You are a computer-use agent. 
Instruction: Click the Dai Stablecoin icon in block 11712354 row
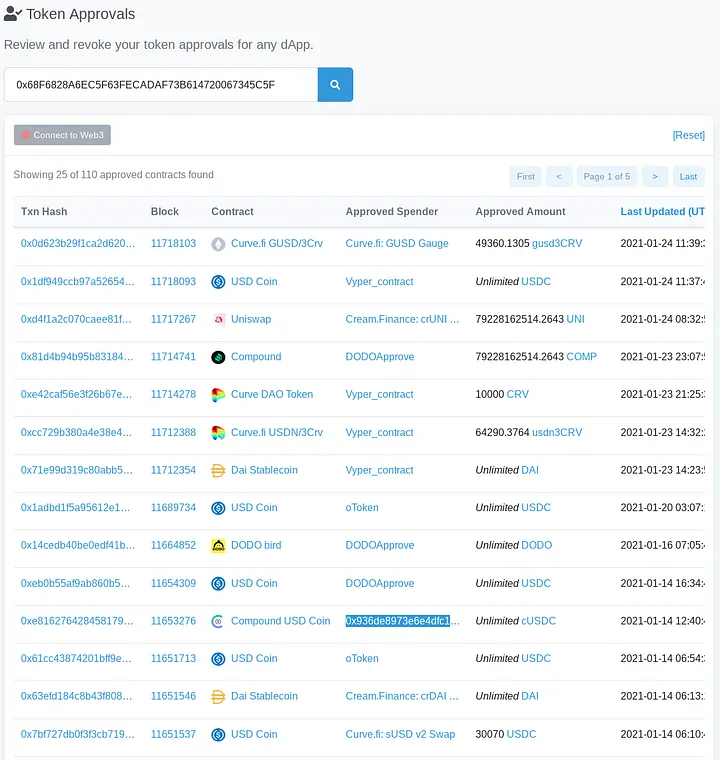[x=219, y=470]
